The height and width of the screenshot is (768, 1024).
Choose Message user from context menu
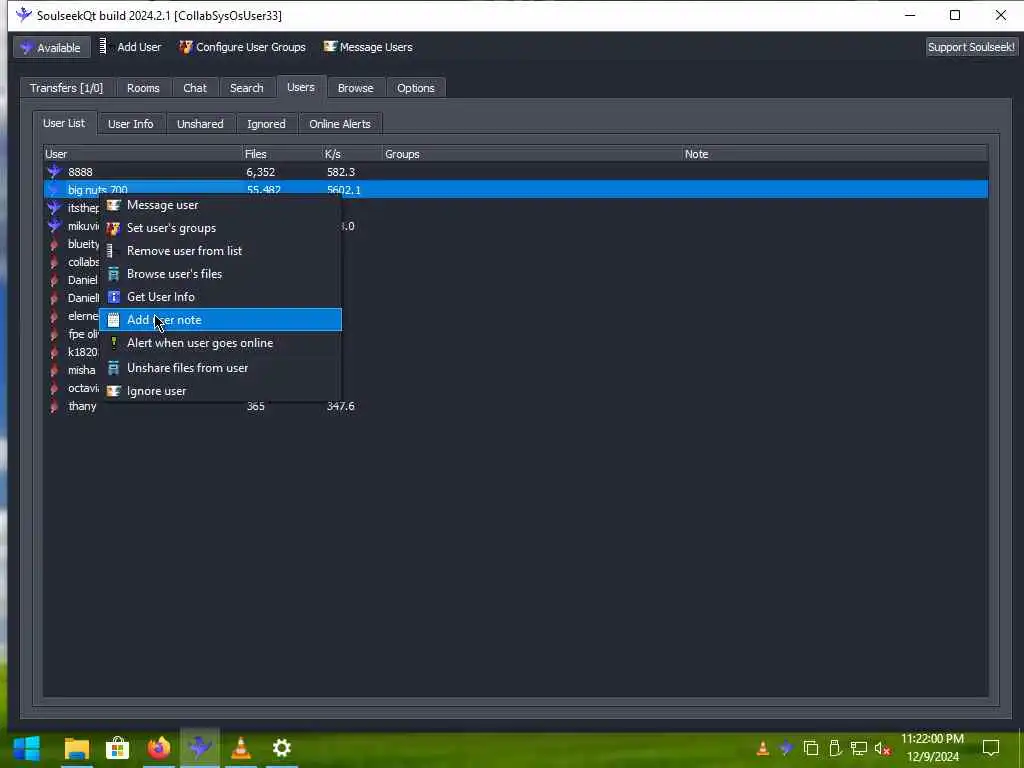coord(220,205)
